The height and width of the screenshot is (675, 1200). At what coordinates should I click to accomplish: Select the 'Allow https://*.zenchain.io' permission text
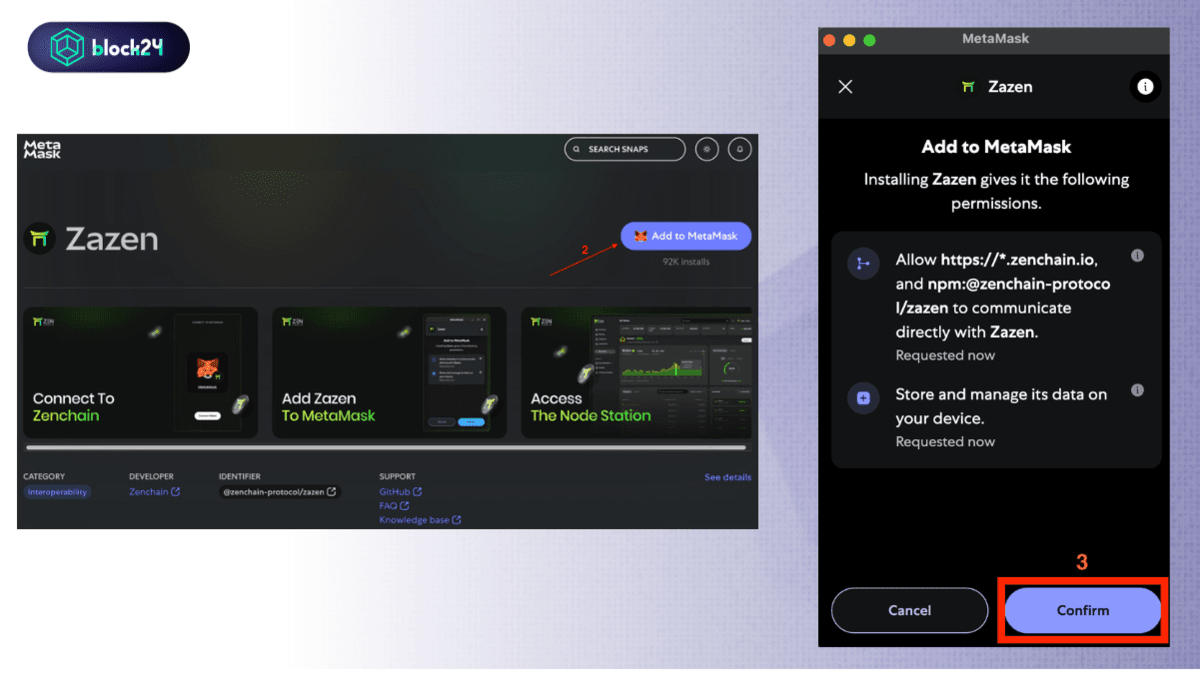point(1003,296)
